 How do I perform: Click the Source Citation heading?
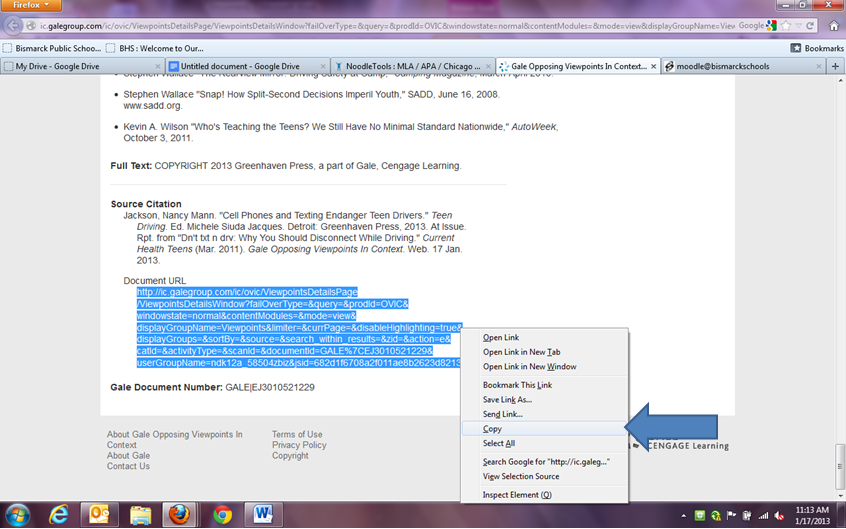point(146,204)
